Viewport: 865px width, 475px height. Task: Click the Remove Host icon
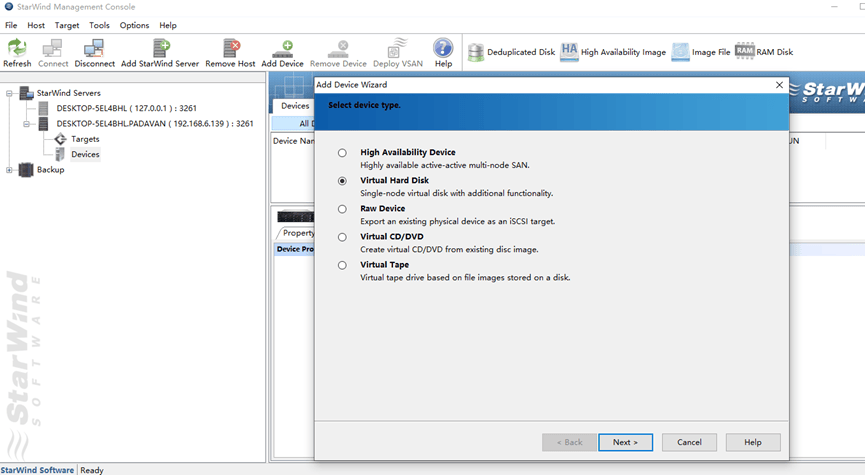(231, 47)
